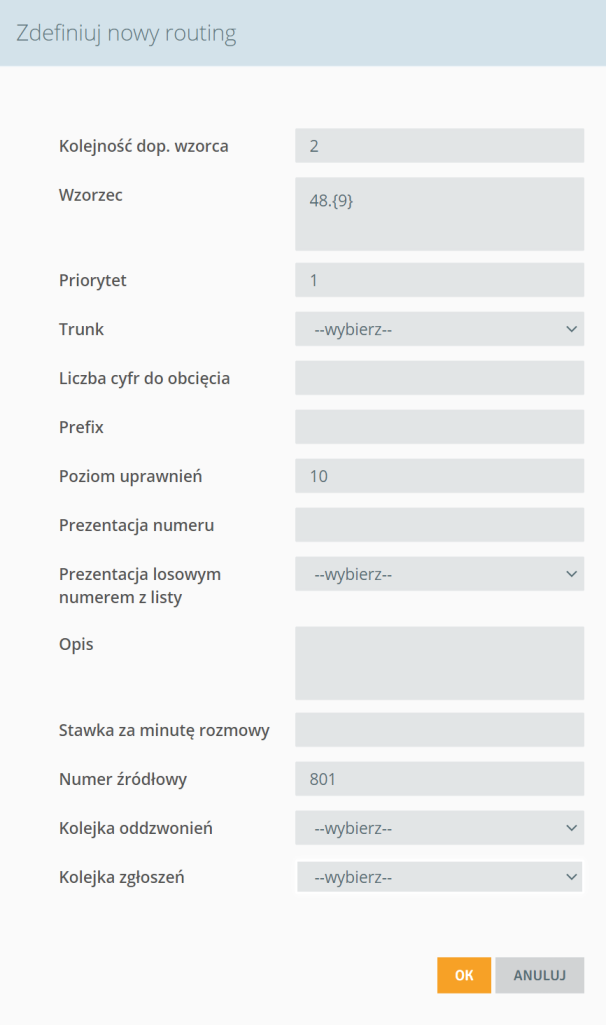Image resolution: width=606 pixels, height=1025 pixels.
Task: Click the Wzorzec text area
Action: [x=439, y=214]
